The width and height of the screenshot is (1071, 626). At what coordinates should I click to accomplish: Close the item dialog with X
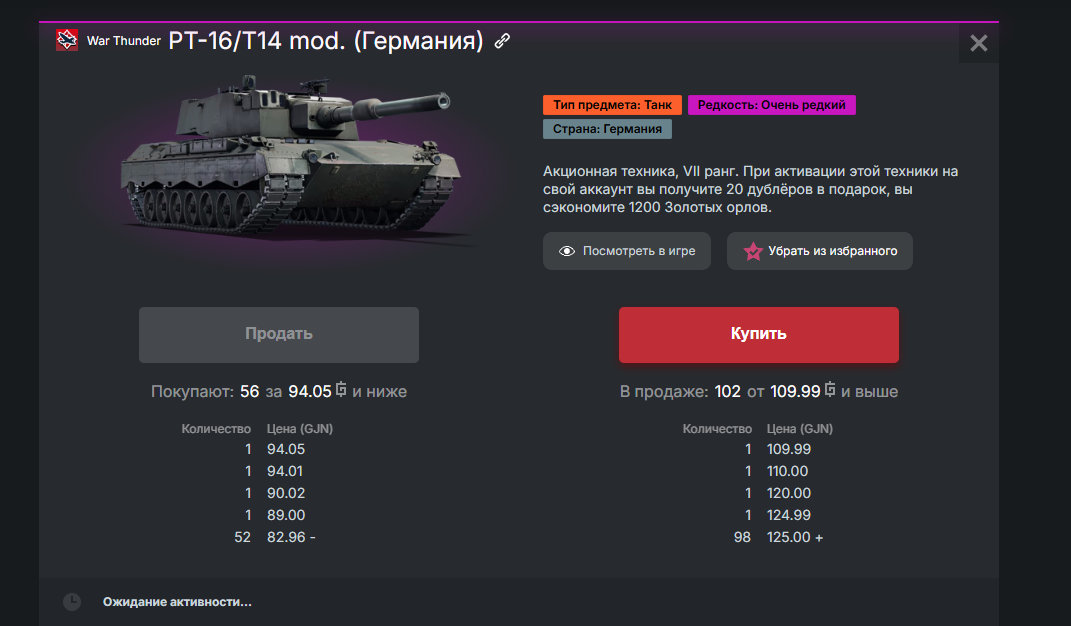(x=979, y=43)
